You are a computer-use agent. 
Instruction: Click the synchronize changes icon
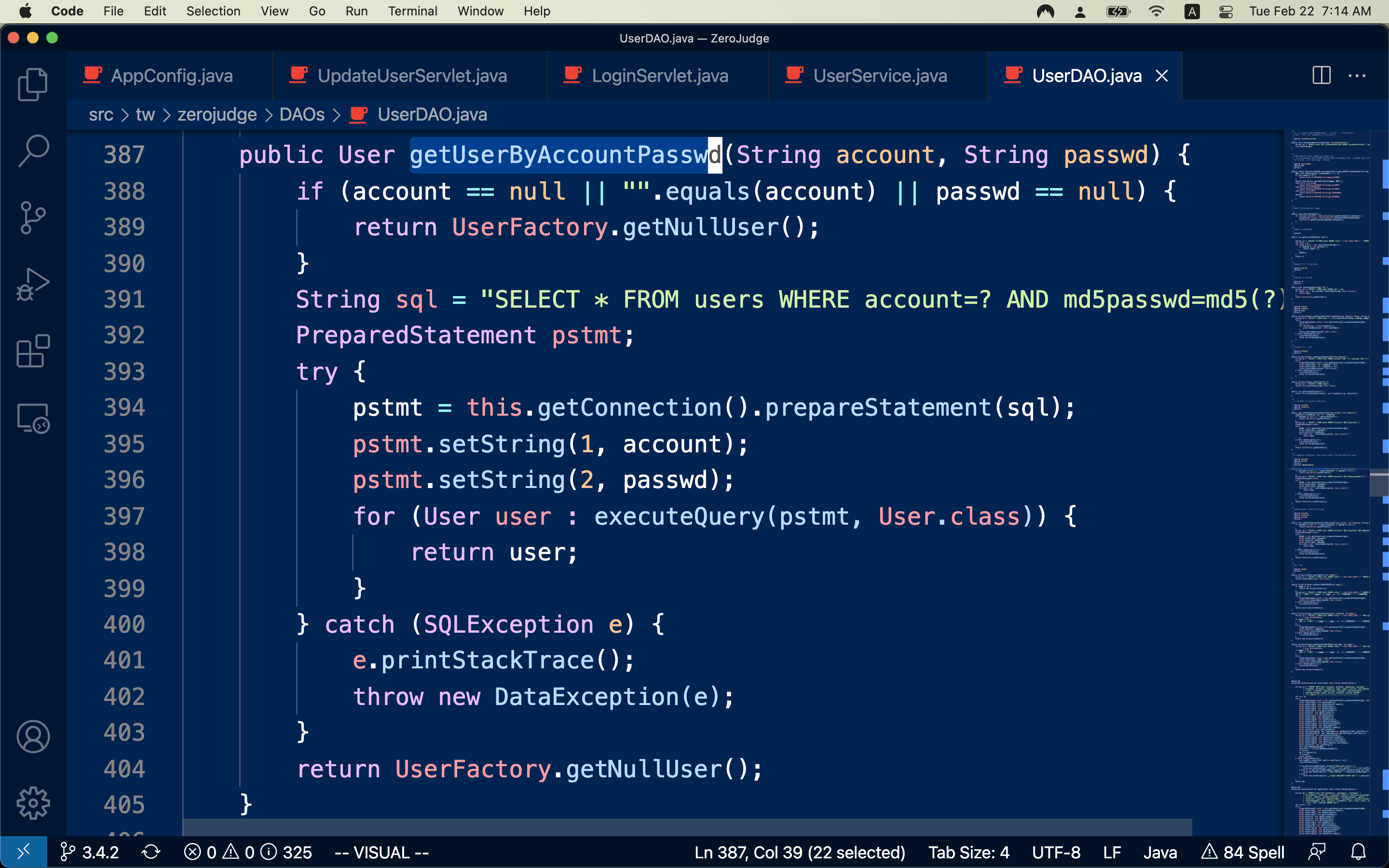tap(151, 852)
